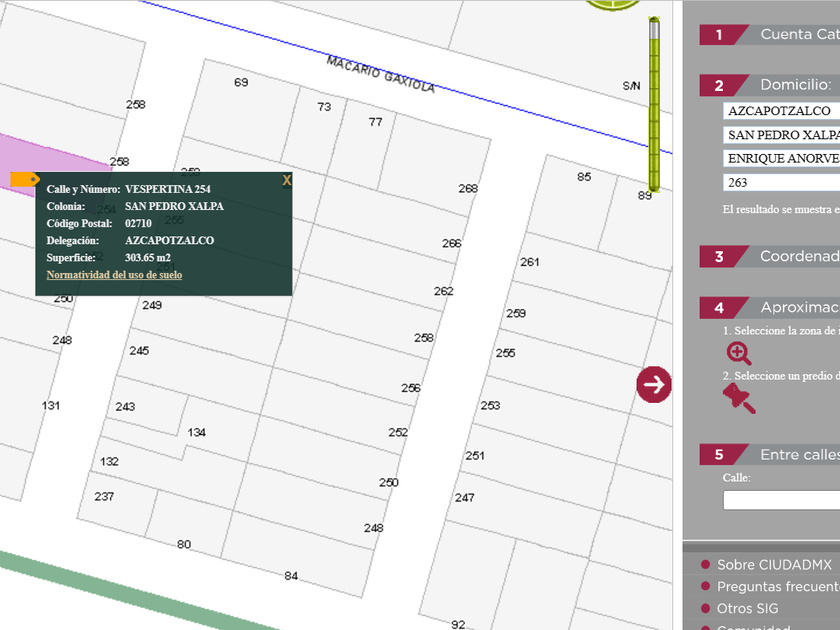Expand the Aproximación section header
The width and height of the screenshot is (840, 630).
(798, 308)
